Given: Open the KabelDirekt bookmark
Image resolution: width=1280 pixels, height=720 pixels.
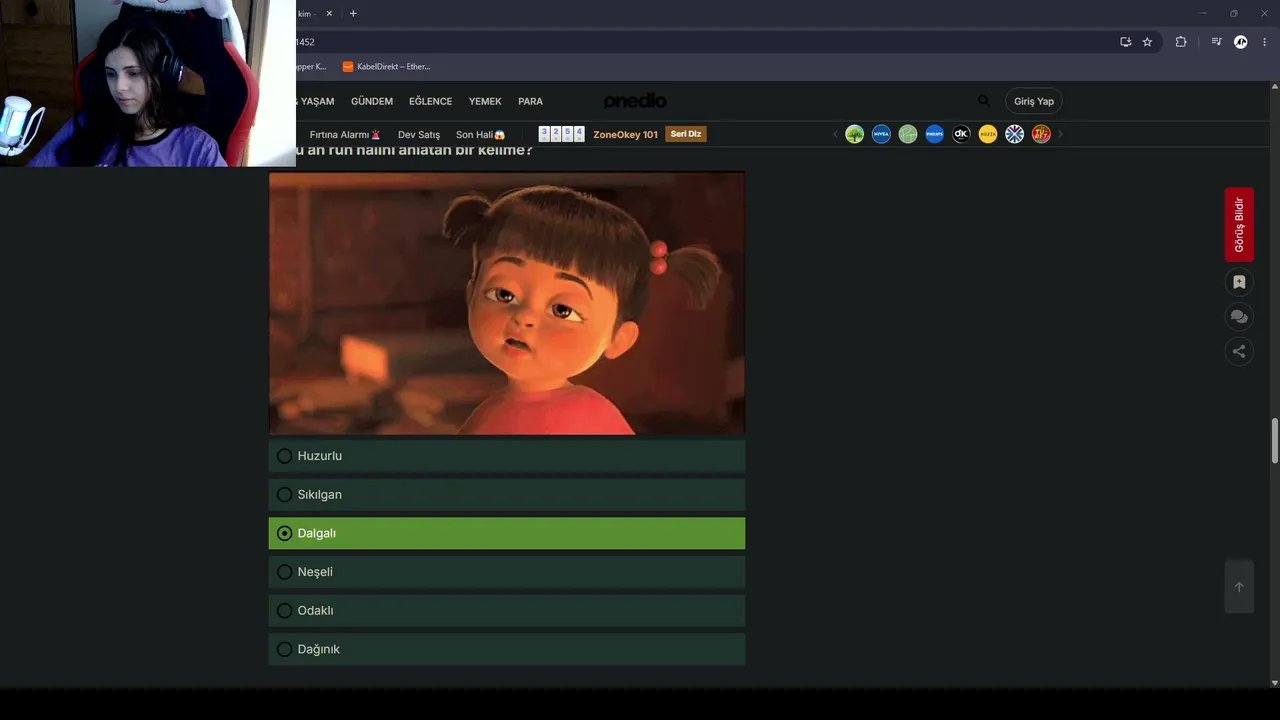Looking at the screenshot, I should click(386, 67).
